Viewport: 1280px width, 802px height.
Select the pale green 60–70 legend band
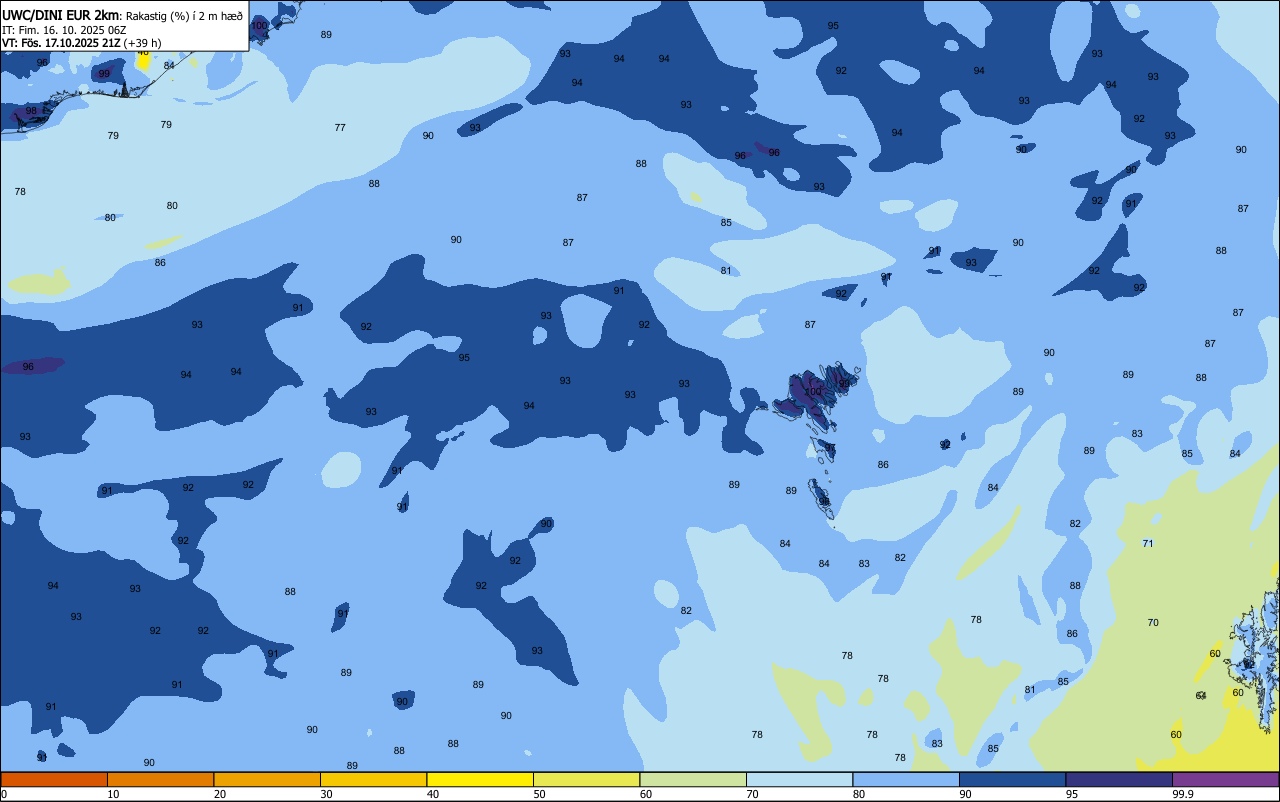tap(693, 779)
